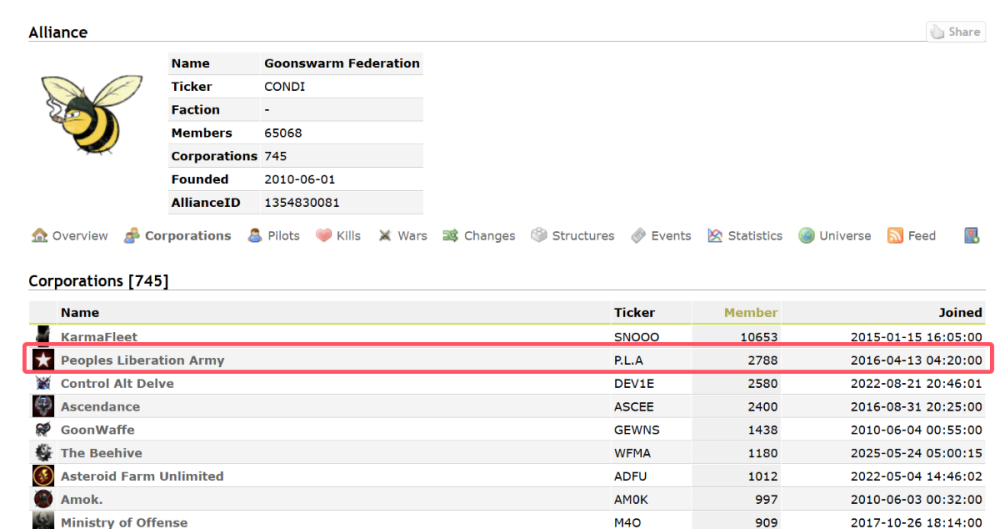Viewport: 1000px width, 529px height.
Task: Open the KarmaFleet corporation link
Action: coord(99,337)
